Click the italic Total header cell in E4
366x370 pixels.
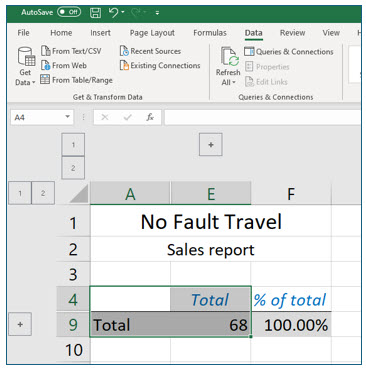(210, 299)
